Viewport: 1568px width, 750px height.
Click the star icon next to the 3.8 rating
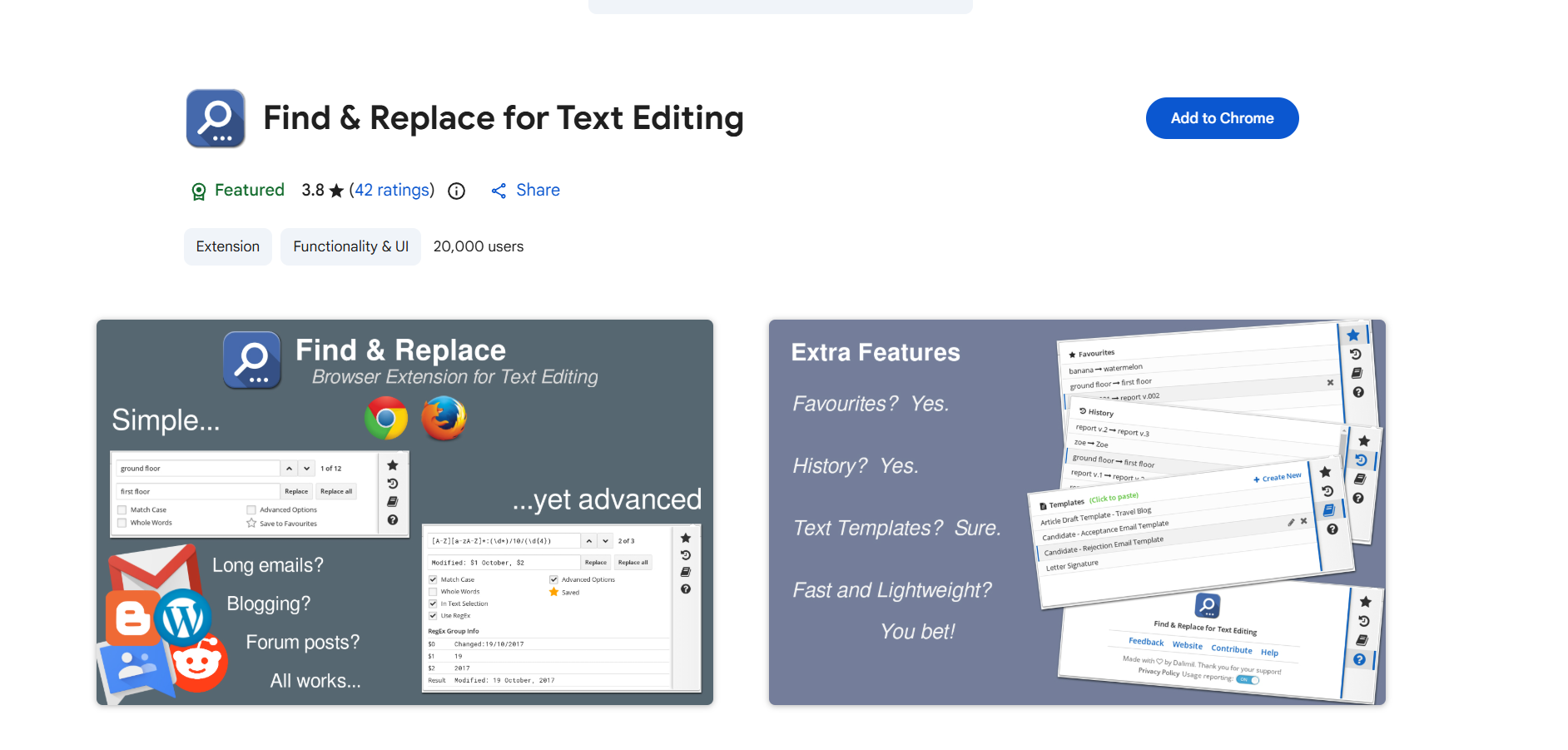click(x=336, y=191)
